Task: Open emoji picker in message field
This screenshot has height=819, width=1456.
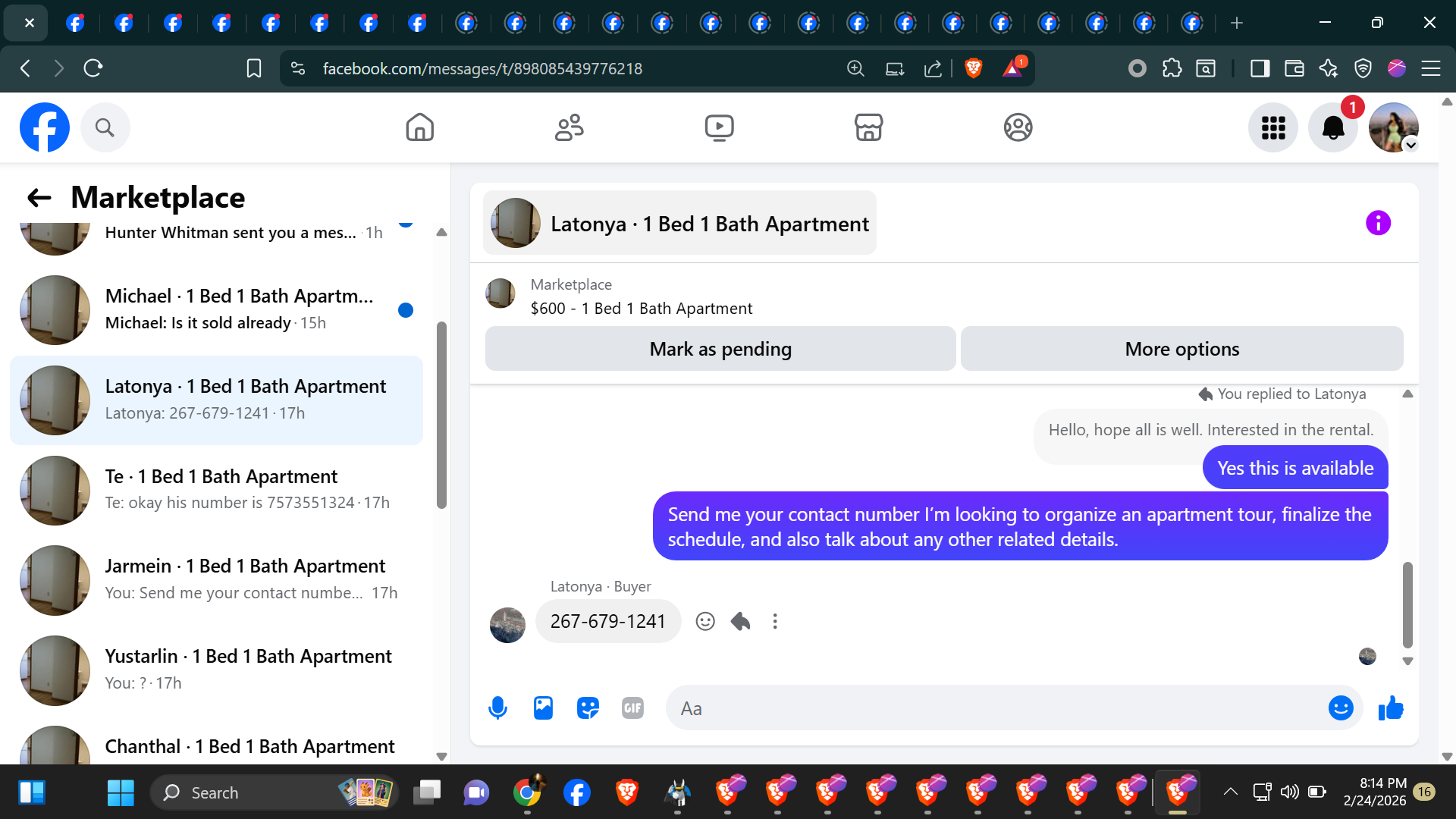Action: [x=1340, y=708]
